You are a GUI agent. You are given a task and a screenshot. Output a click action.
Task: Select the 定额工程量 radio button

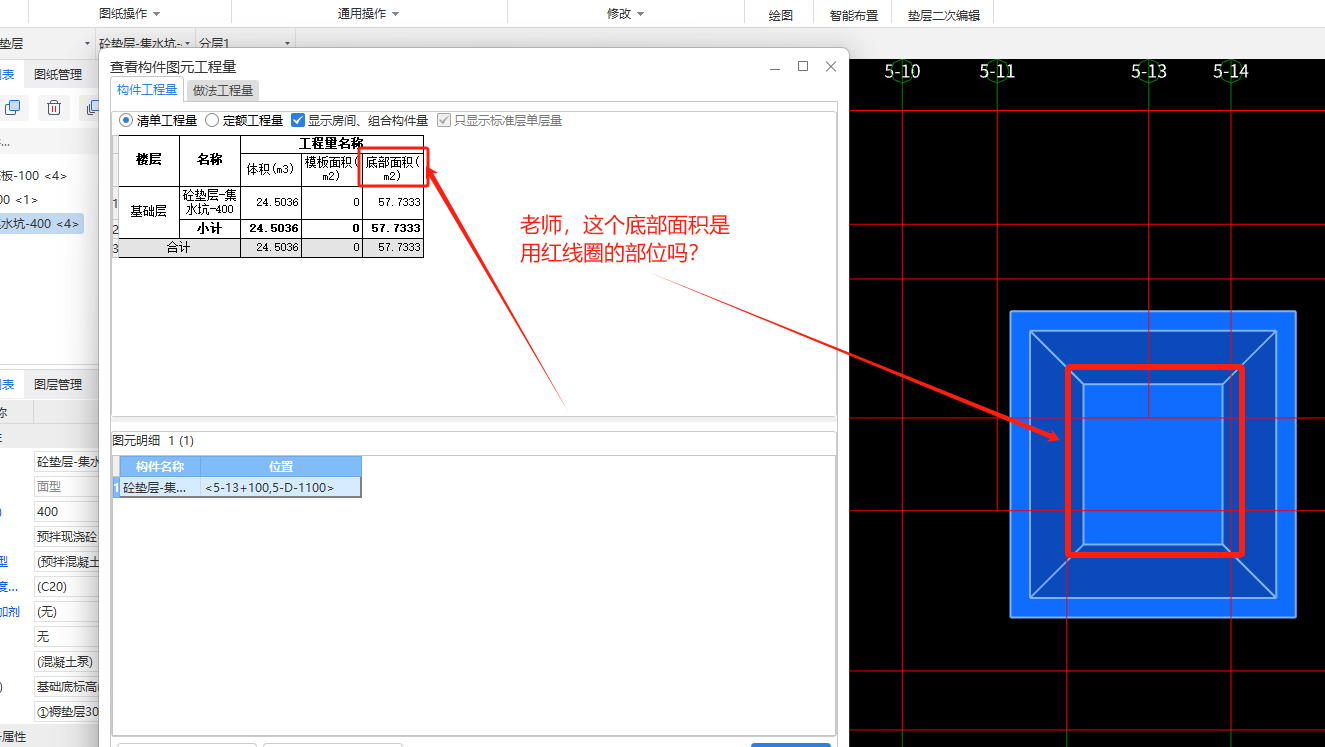point(212,120)
